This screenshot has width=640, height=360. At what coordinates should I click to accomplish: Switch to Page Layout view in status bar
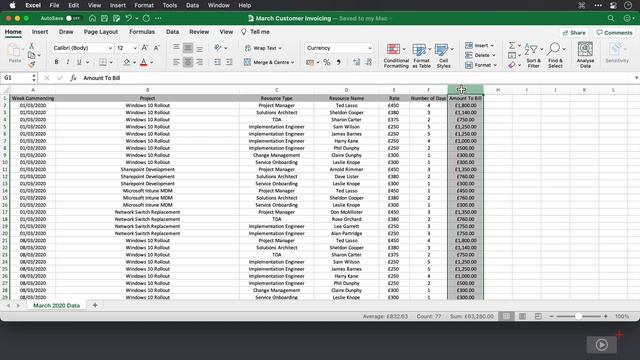522,316
